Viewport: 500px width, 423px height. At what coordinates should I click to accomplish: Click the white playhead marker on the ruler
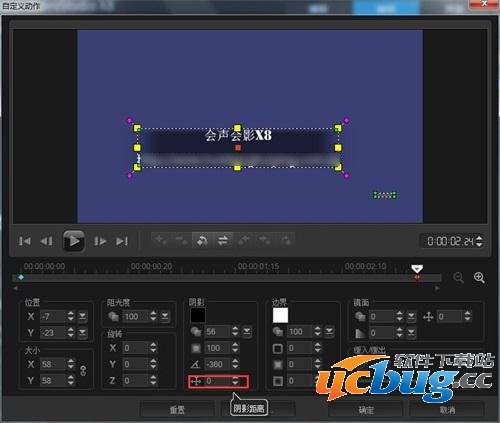tap(417, 268)
